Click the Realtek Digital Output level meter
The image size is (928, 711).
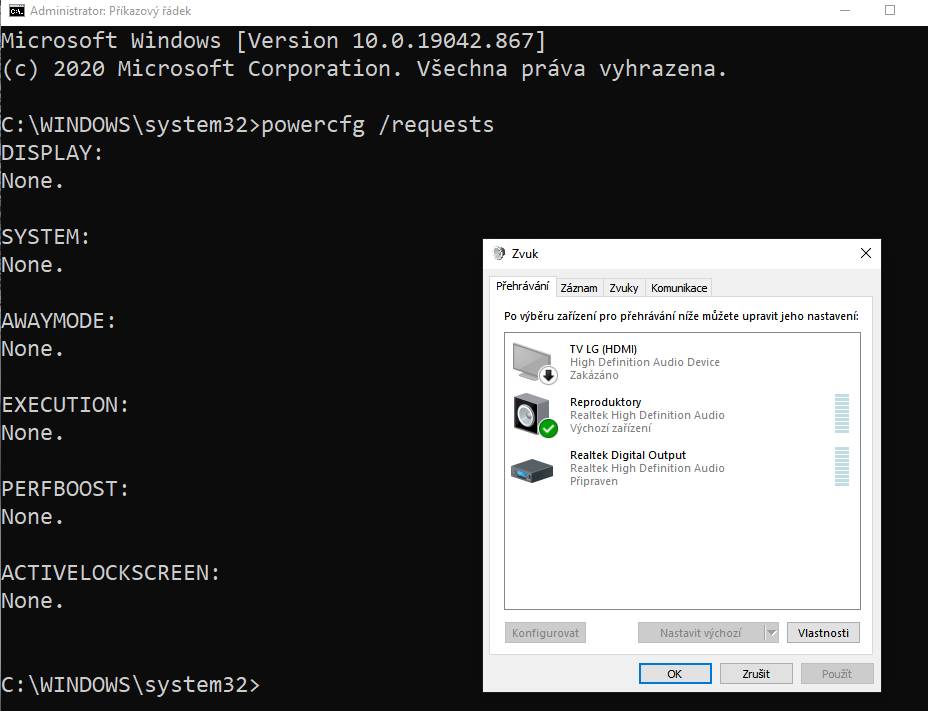coord(842,467)
